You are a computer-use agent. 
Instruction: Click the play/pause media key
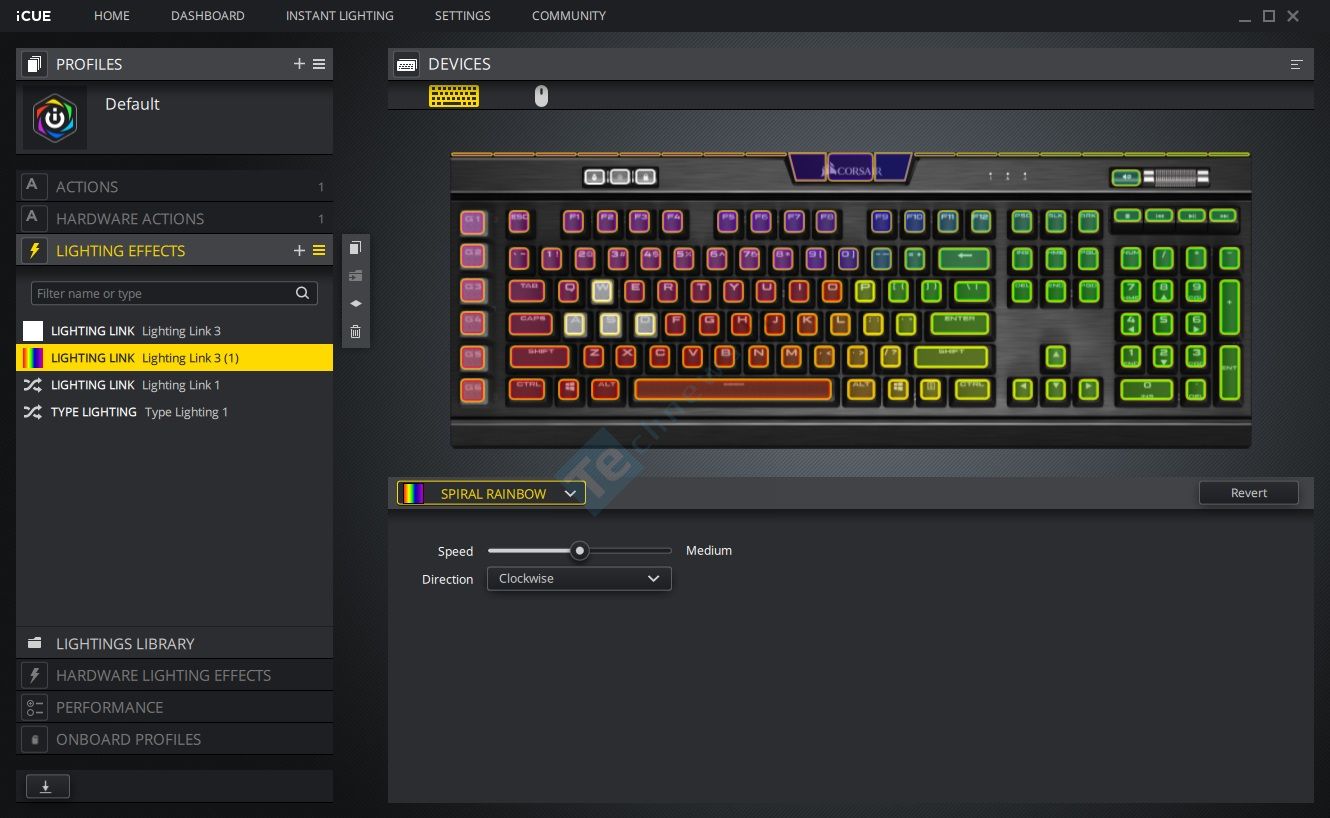(x=1190, y=215)
